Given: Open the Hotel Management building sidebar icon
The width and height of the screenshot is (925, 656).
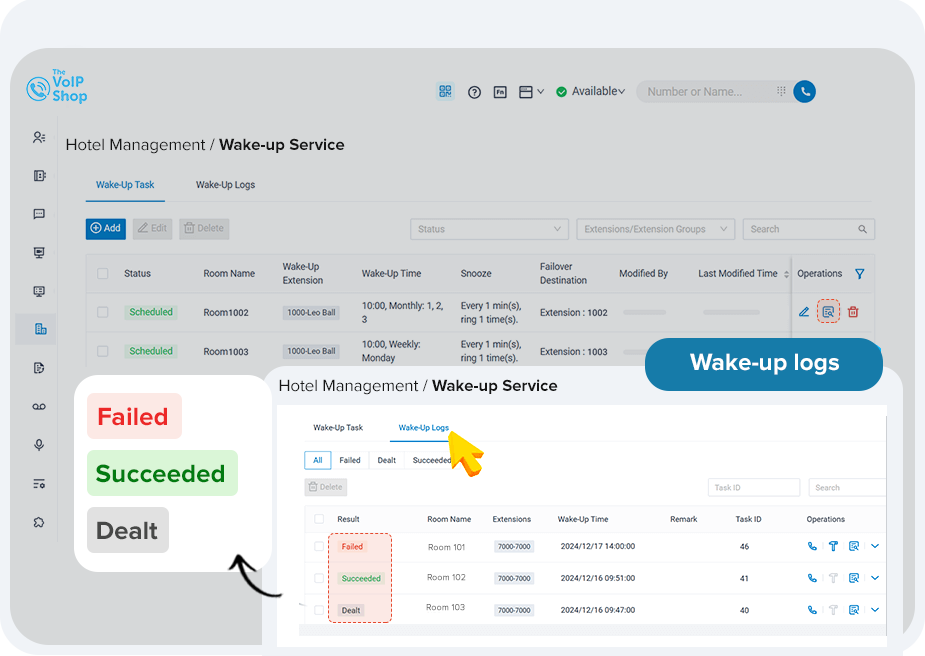Looking at the screenshot, I should [40, 329].
